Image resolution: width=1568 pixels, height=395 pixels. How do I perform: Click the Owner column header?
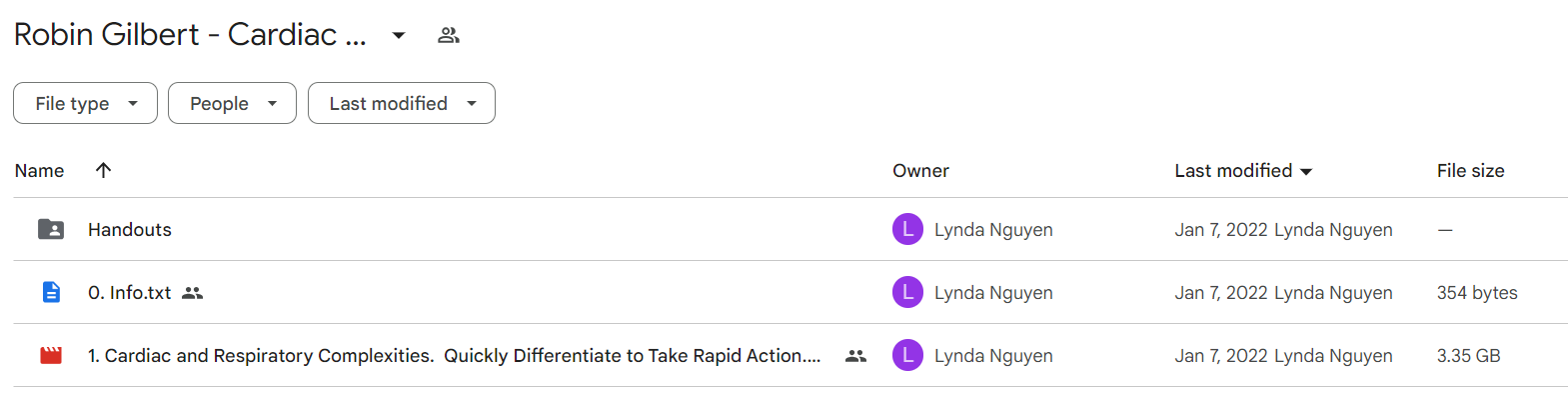[920, 171]
